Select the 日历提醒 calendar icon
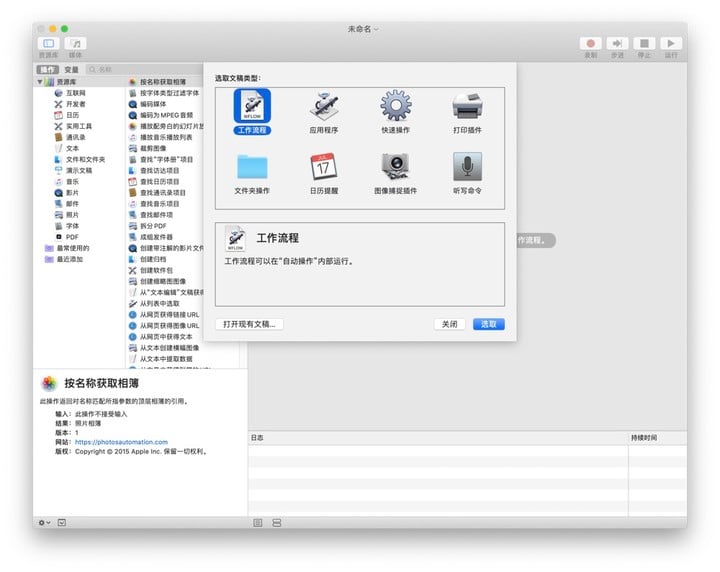Screen dimensions: 720x572 (324, 167)
